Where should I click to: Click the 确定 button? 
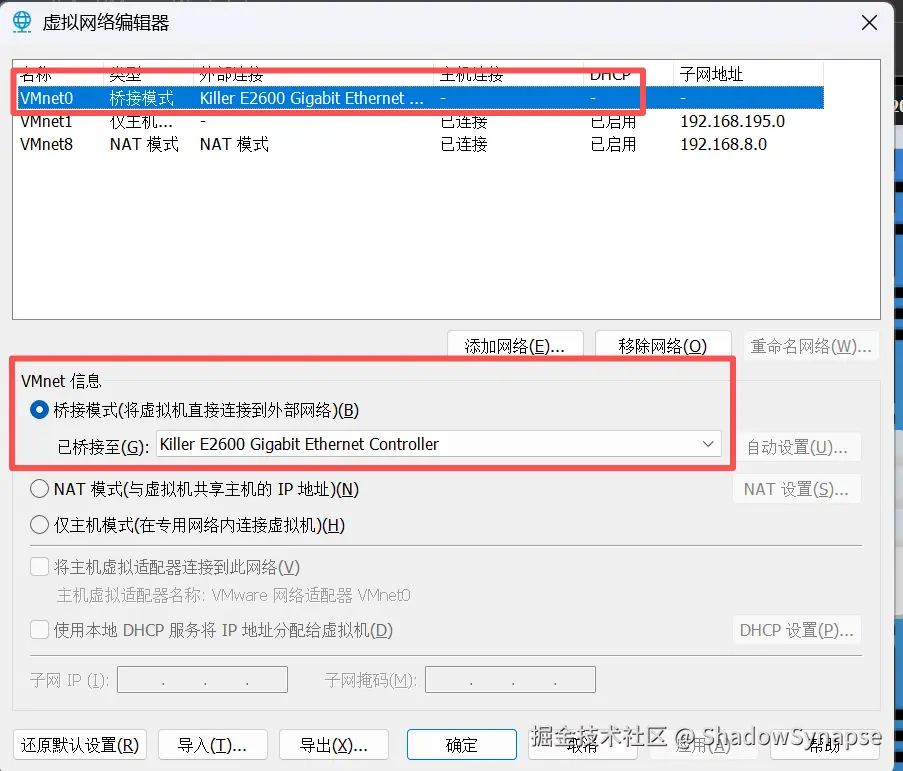(x=461, y=745)
